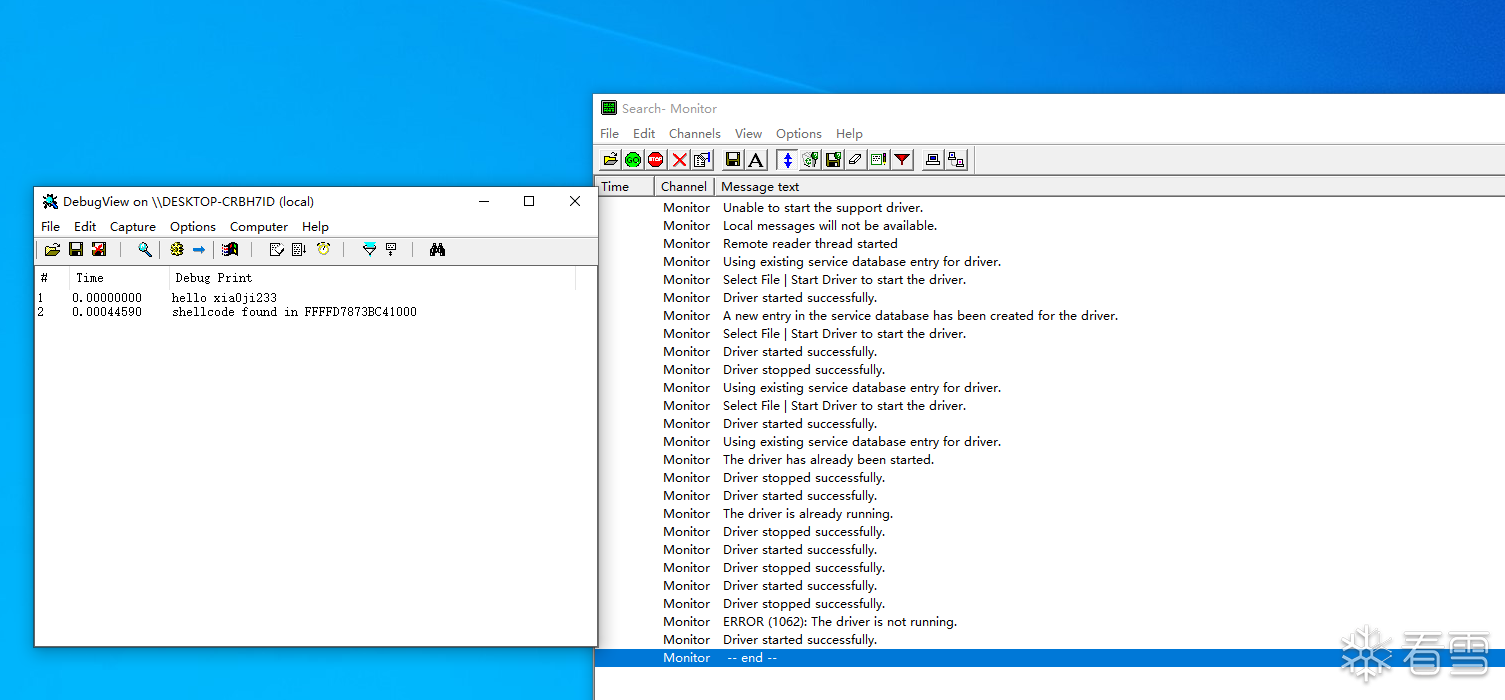
Task: Open the font selection 'A' icon
Action: point(756,159)
